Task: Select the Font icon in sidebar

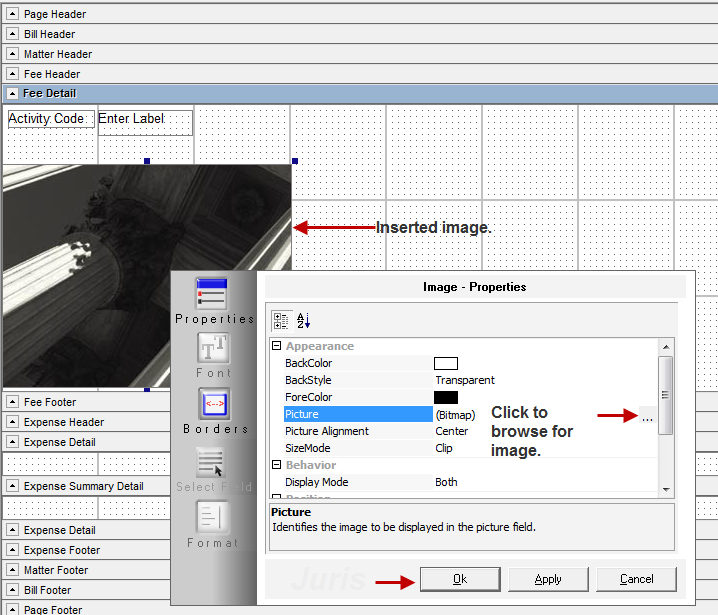Action: coord(213,348)
